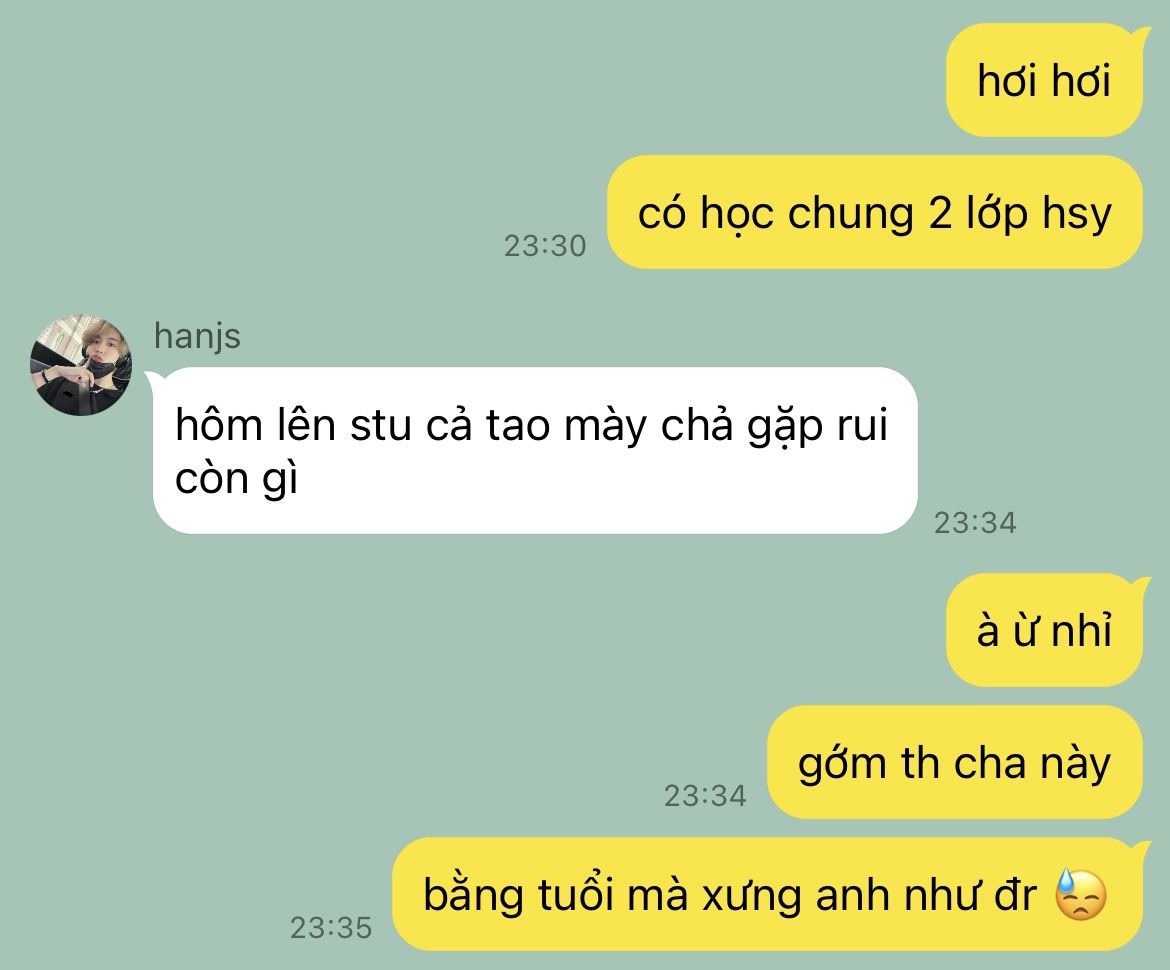Click the 23:34 timestamp beside hanjs's message

click(975, 522)
